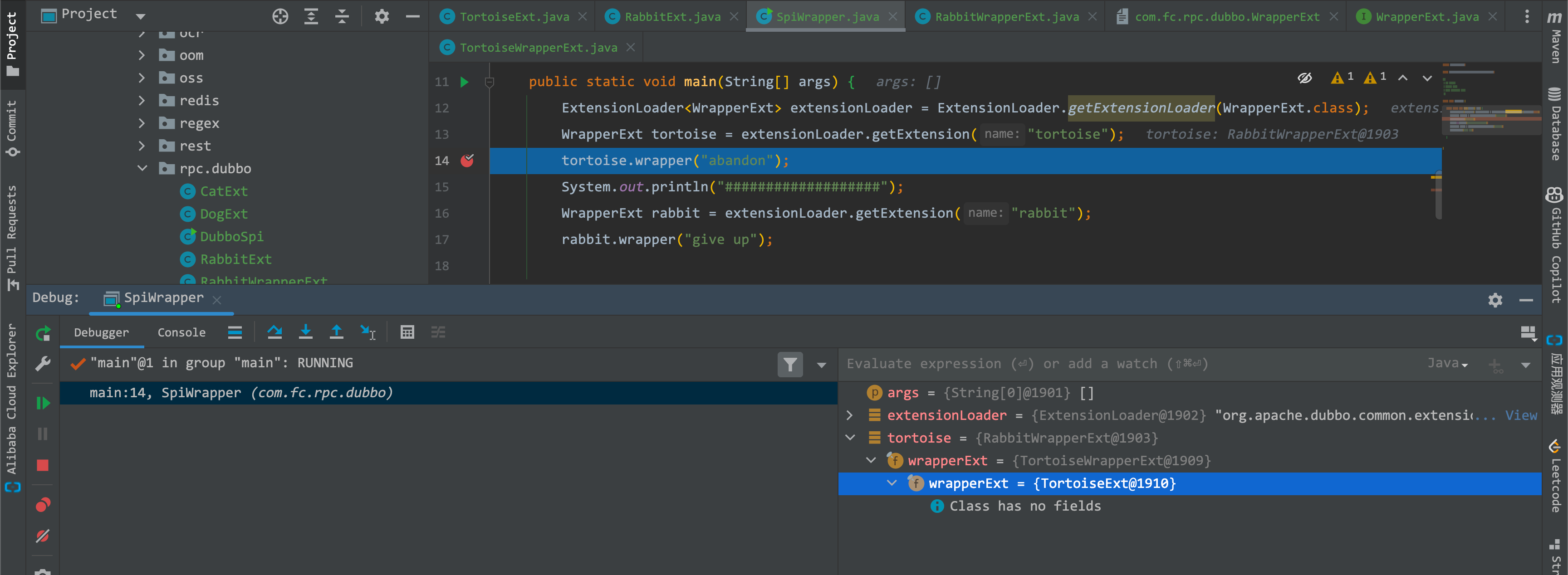The height and width of the screenshot is (575, 1568).
Task: Switch to RabbitExt.java tab
Action: (x=672, y=16)
